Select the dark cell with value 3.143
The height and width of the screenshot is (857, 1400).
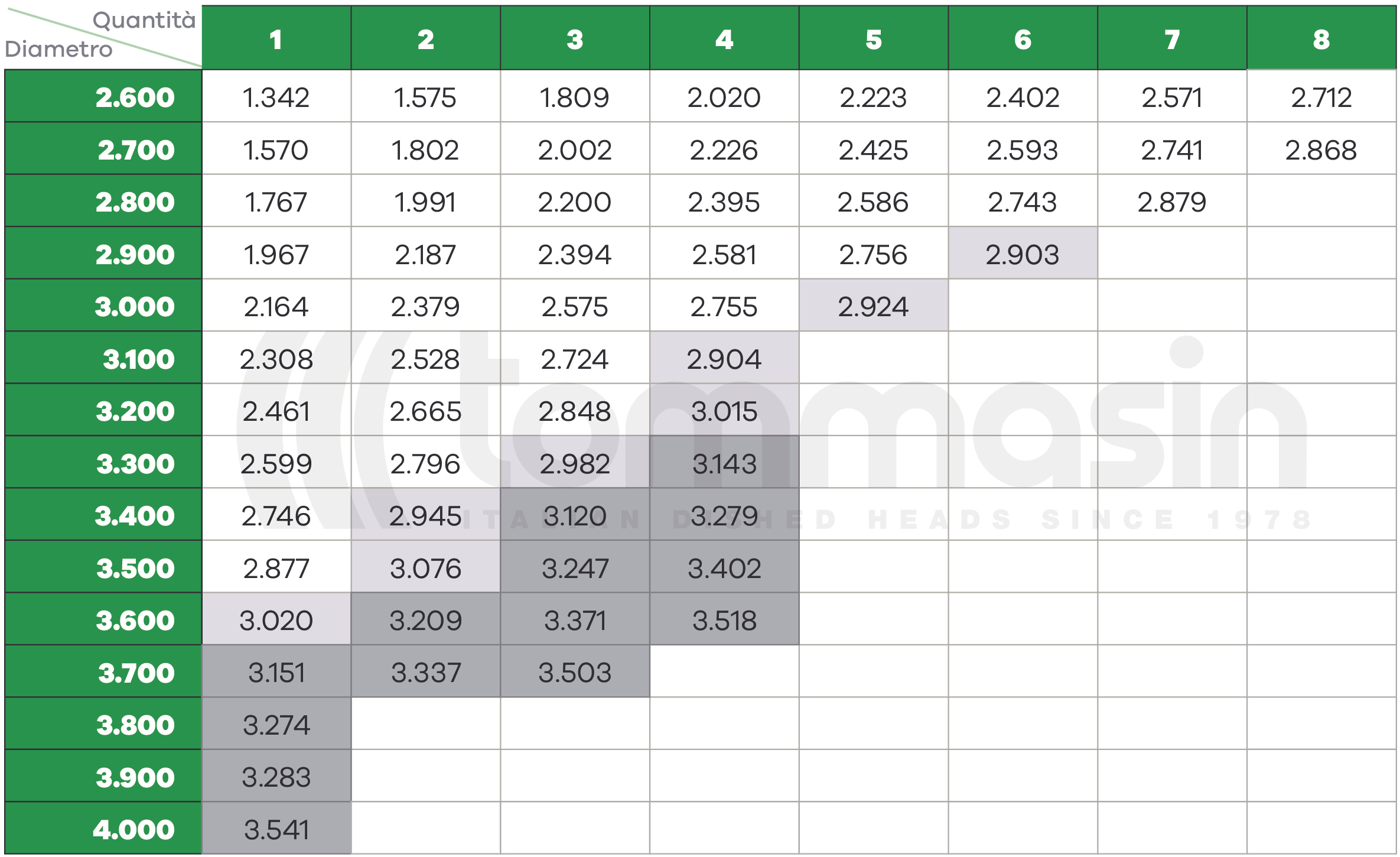(x=724, y=462)
